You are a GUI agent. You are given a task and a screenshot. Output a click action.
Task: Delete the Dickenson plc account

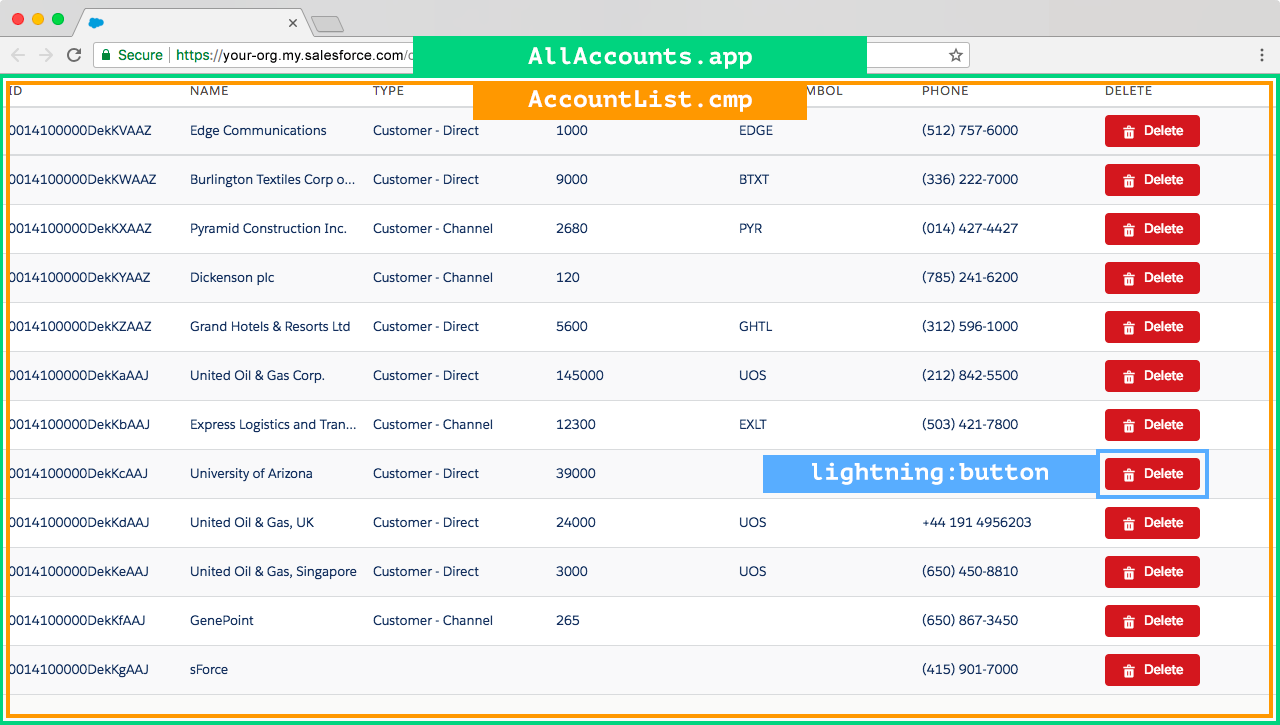coord(1152,278)
